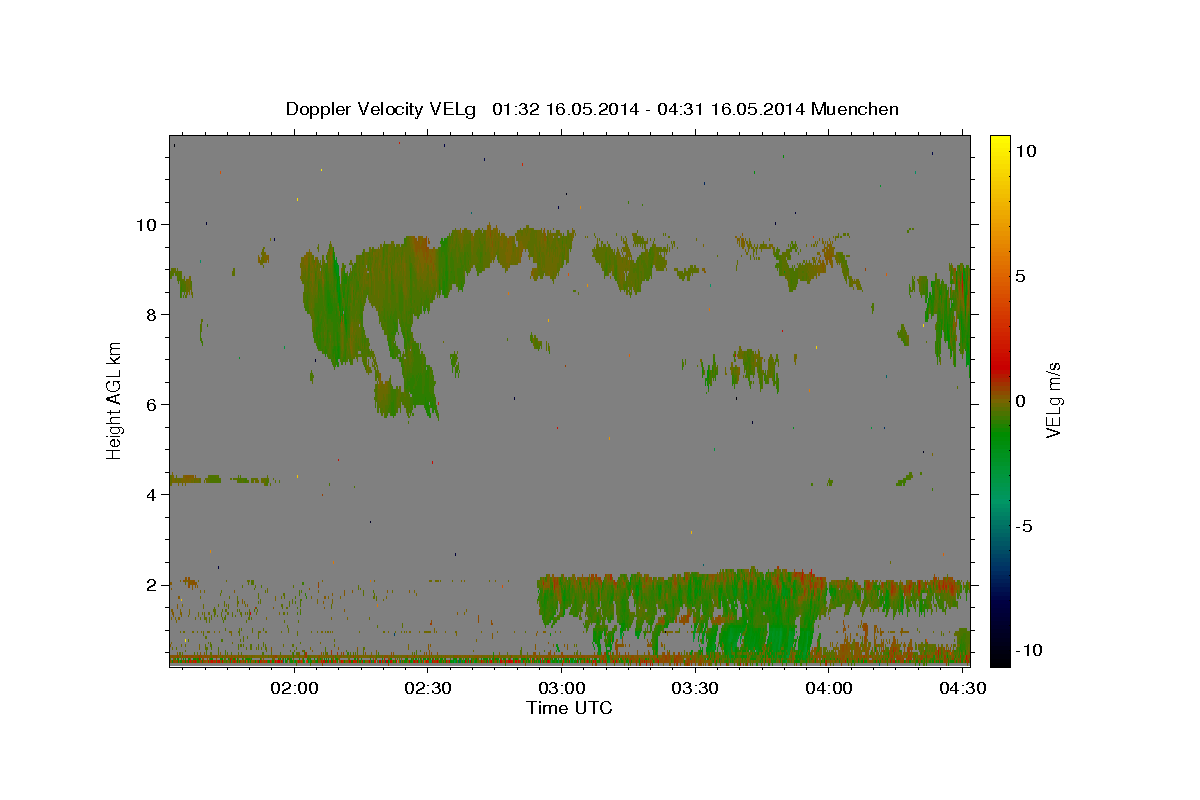Select the 'Time UTC' axis label
This screenshot has width=1200, height=800.
click(x=569, y=708)
